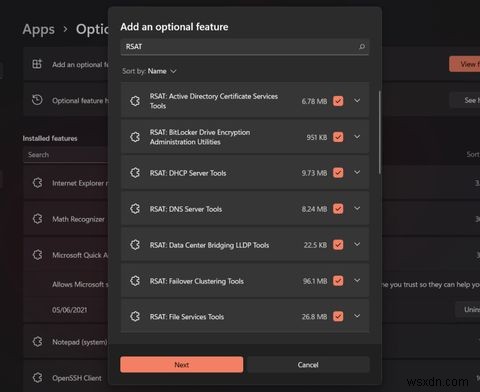Uncheck RSAT: DHCP Server Tools checkbox
This screenshot has height=392, width=480.
click(x=338, y=173)
